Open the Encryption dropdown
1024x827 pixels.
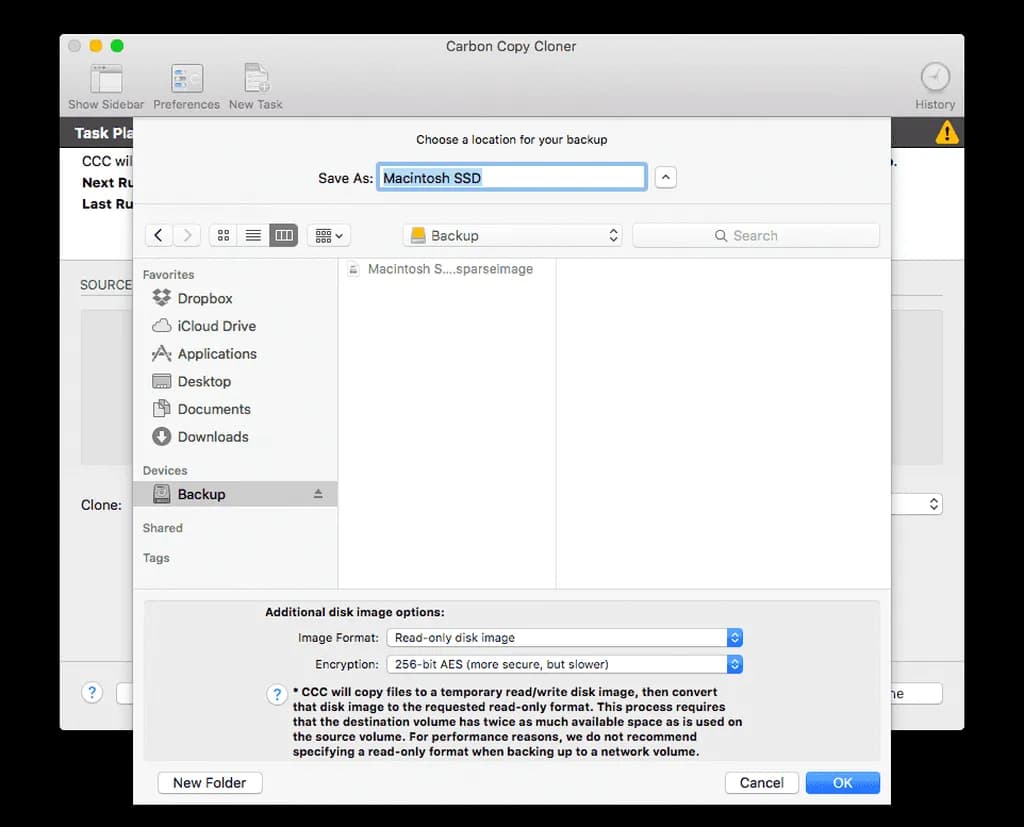[x=564, y=664]
